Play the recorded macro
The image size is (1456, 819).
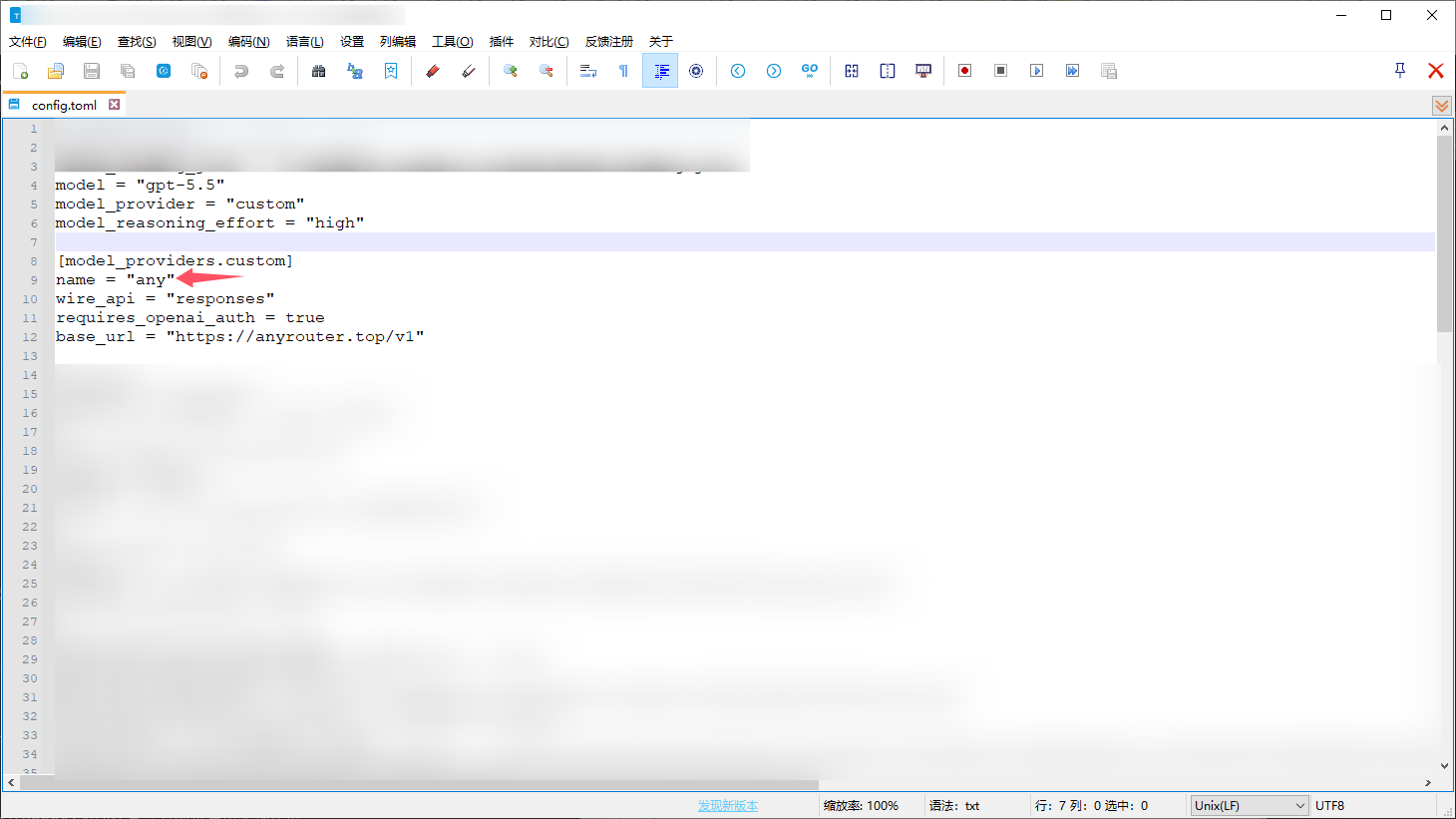click(x=1037, y=71)
